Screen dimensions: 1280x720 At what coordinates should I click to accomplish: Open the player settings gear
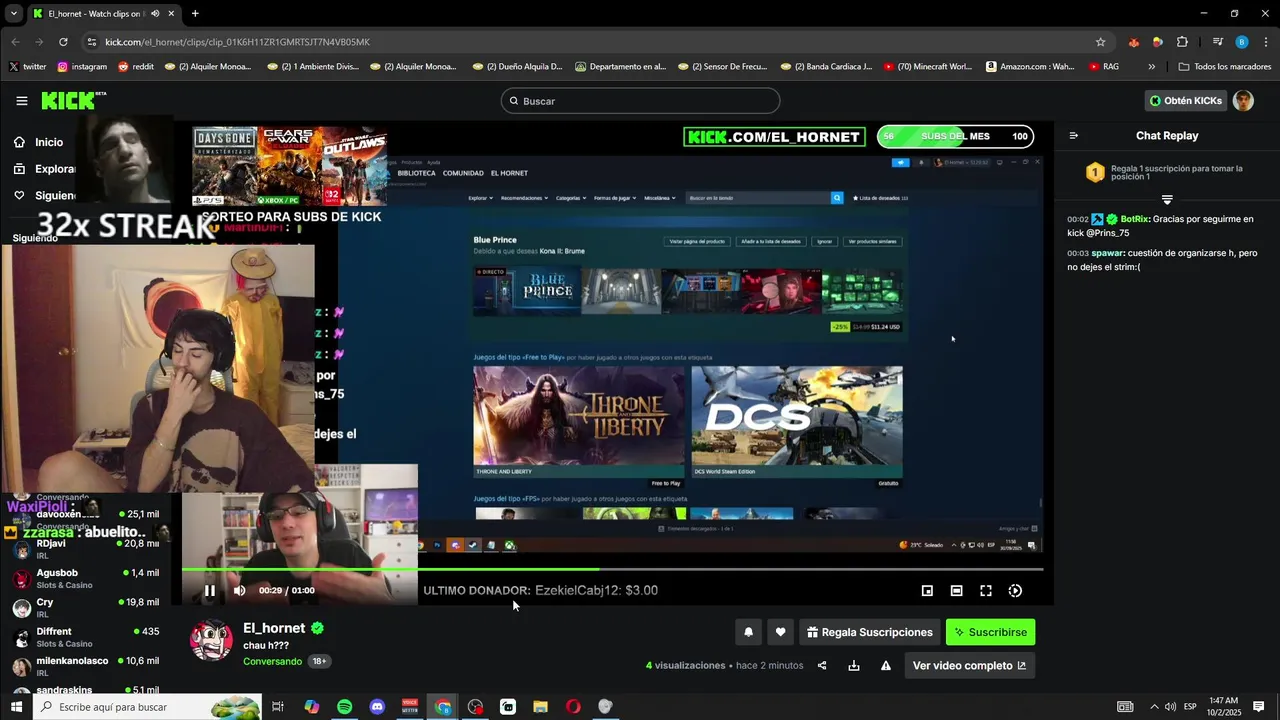[x=1015, y=591]
